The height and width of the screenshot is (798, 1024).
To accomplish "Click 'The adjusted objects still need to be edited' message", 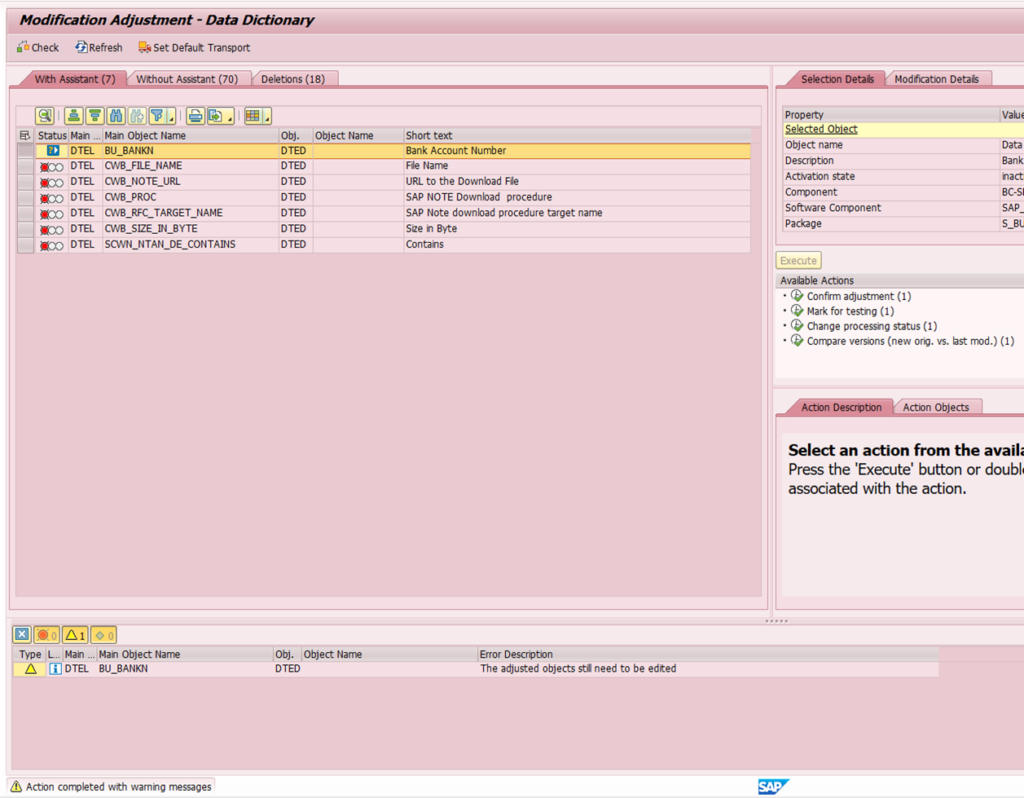I will click(x=578, y=669).
